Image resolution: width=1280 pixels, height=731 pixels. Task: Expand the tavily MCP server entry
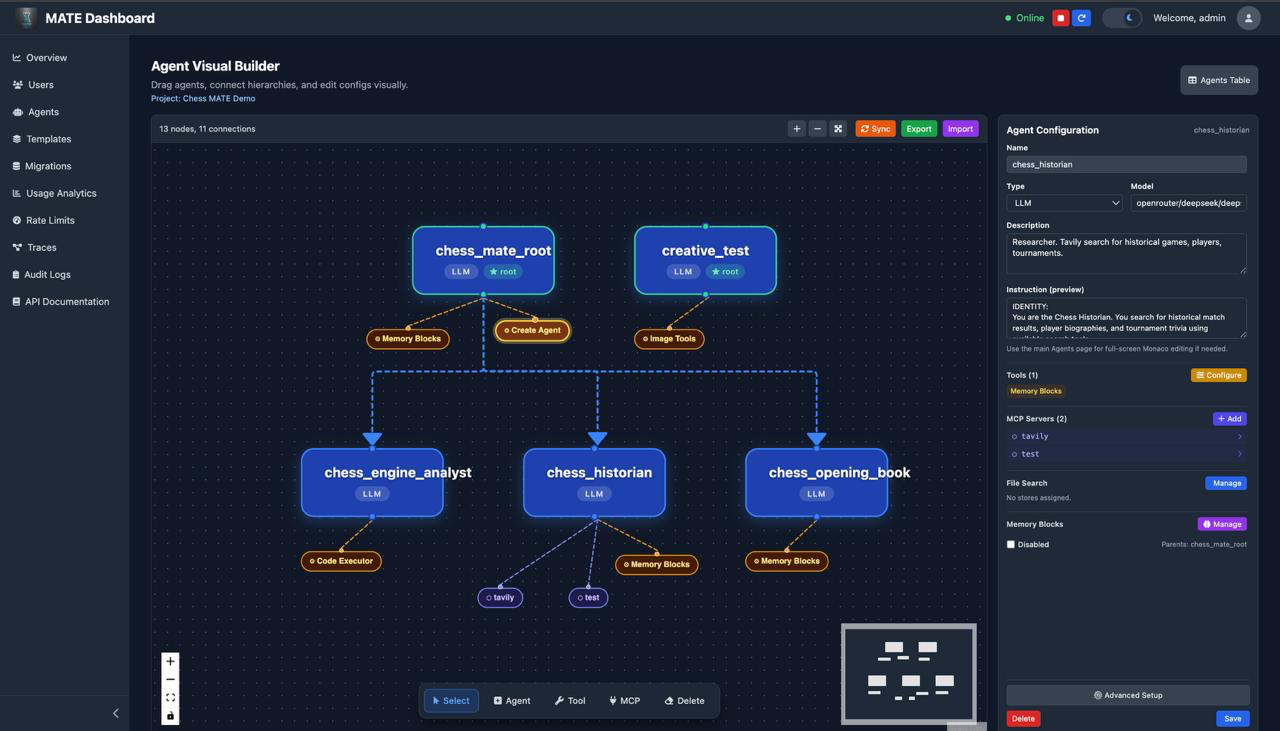click(1127, 436)
